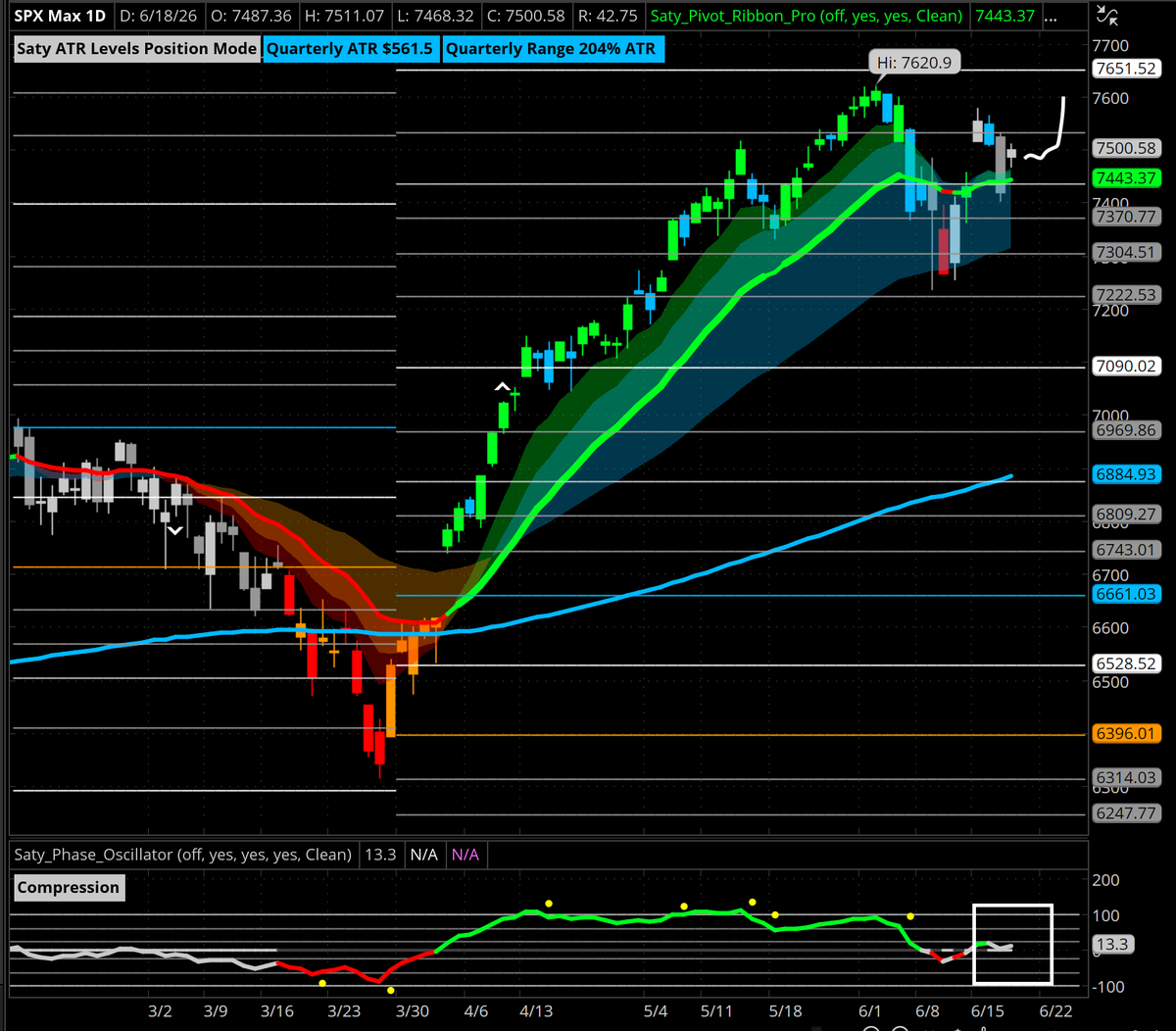Select the D: 6/18/26 date readout
This screenshot has height=1031, width=1176.
(x=157, y=17)
